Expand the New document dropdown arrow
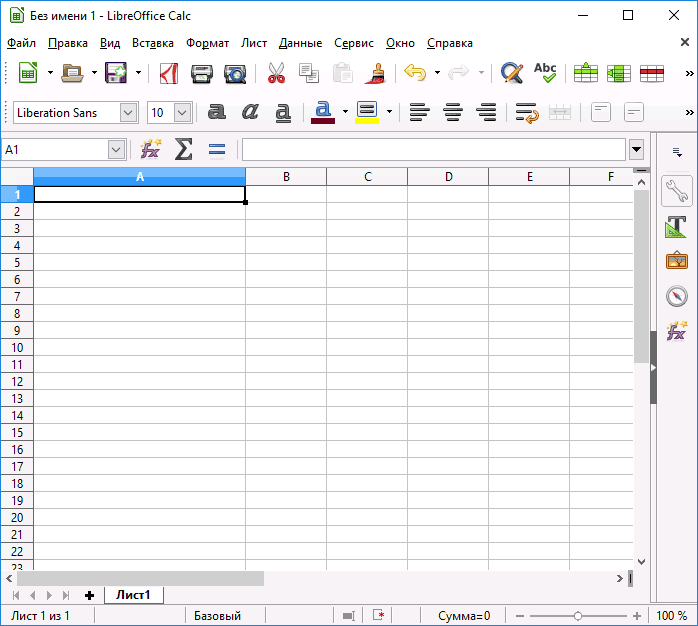The image size is (698, 626). click(50, 73)
